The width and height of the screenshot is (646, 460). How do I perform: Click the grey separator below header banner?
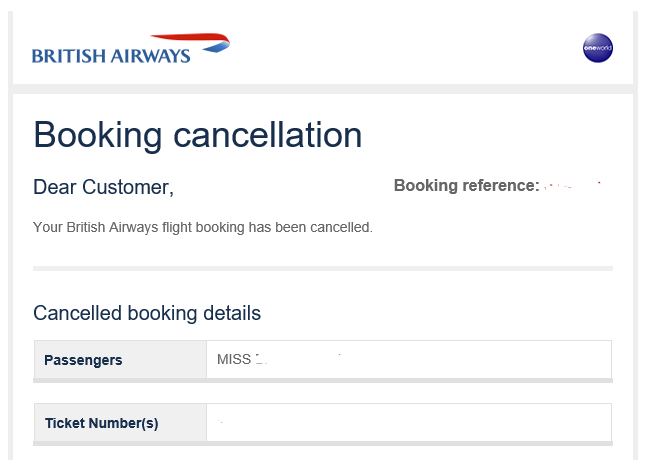coord(323,89)
